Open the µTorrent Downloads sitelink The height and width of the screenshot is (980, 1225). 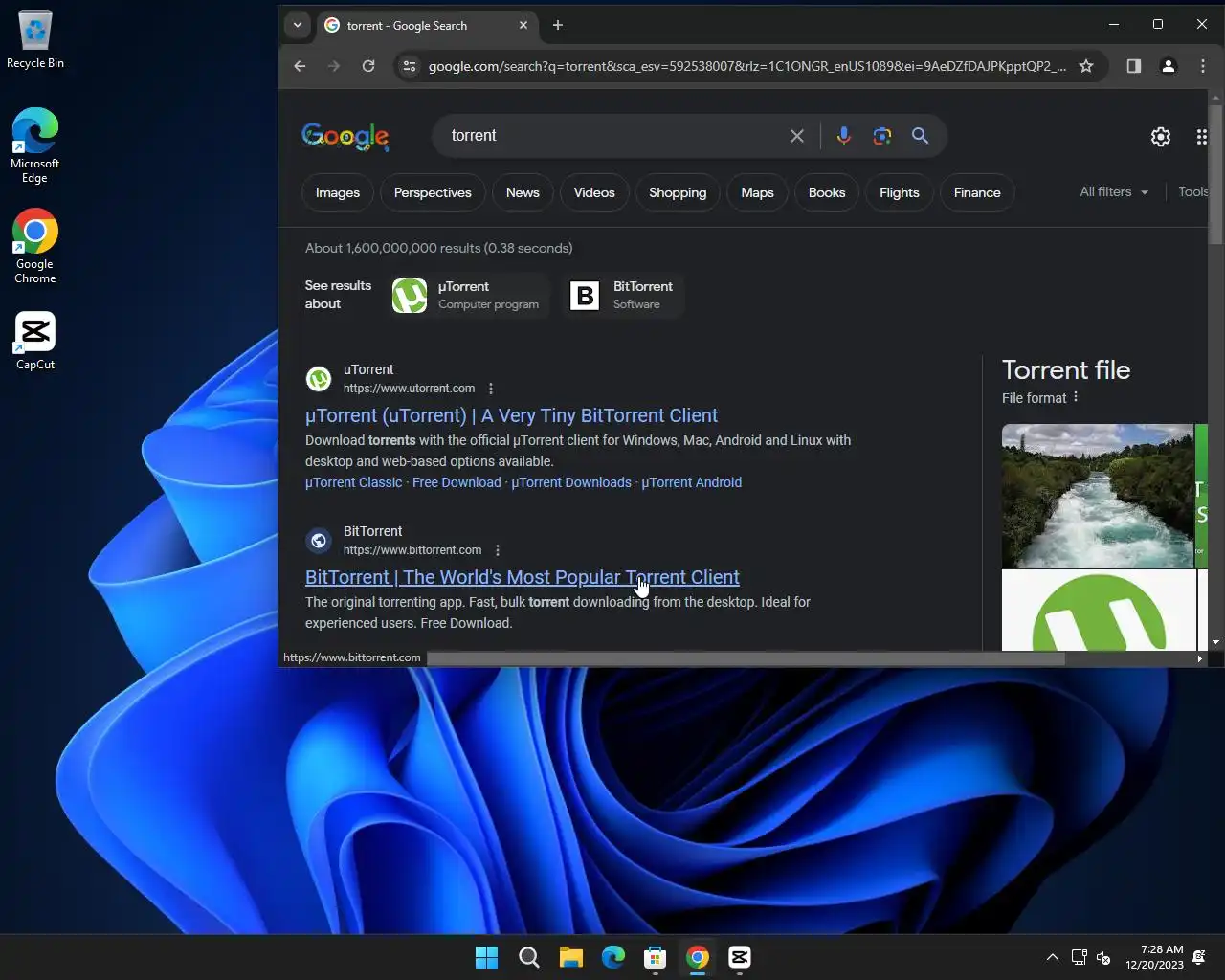[571, 482]
